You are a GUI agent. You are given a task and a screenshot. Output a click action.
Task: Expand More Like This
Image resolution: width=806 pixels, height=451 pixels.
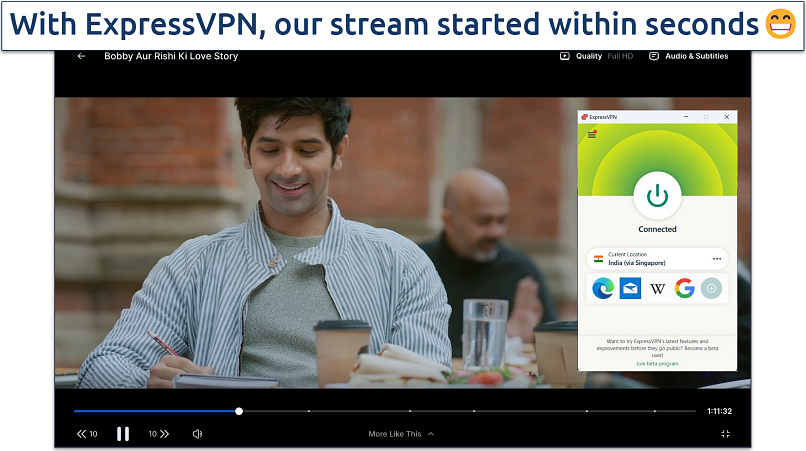coord(401,434)
